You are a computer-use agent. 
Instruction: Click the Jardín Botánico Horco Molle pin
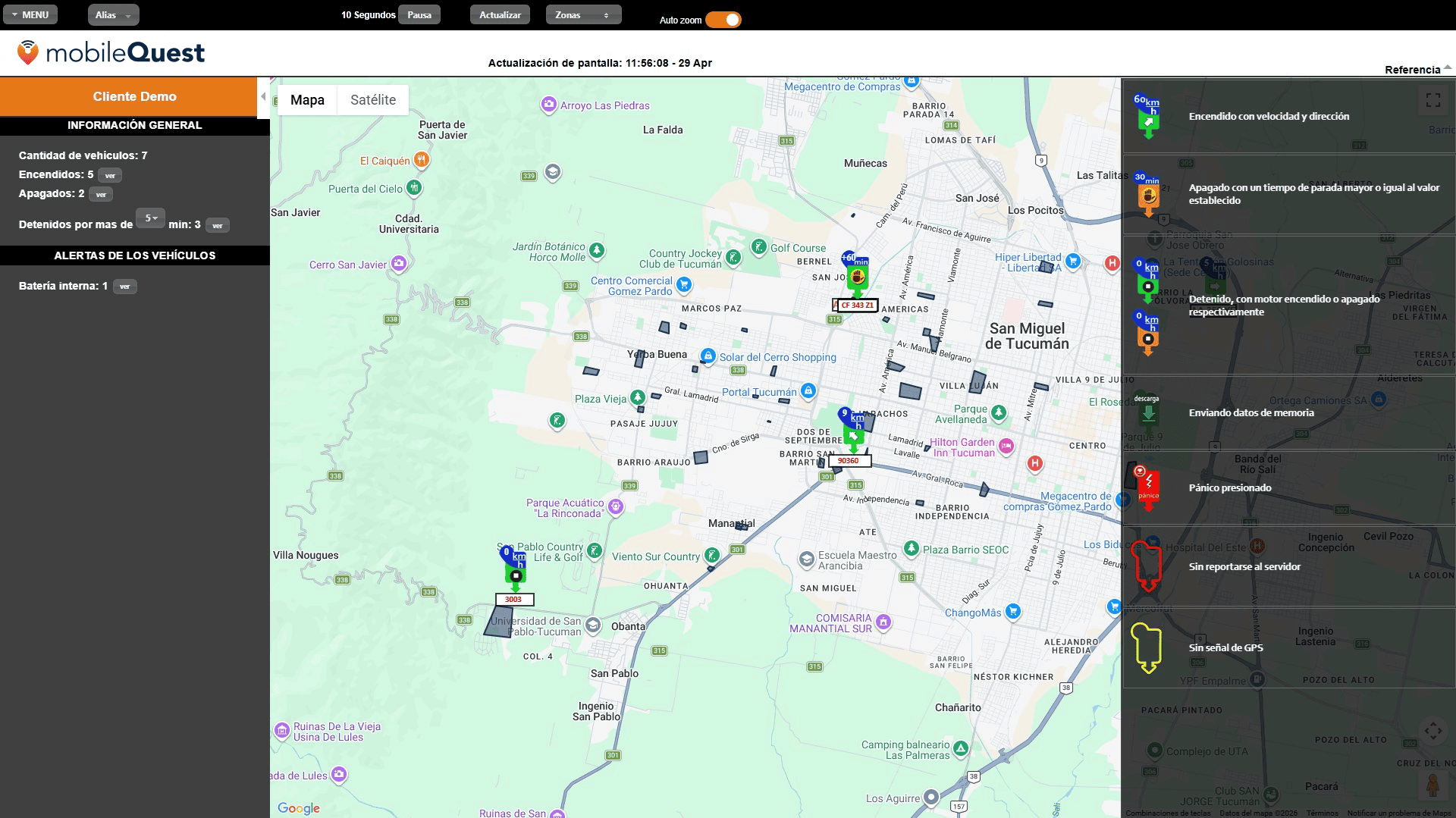pos(597,250)
